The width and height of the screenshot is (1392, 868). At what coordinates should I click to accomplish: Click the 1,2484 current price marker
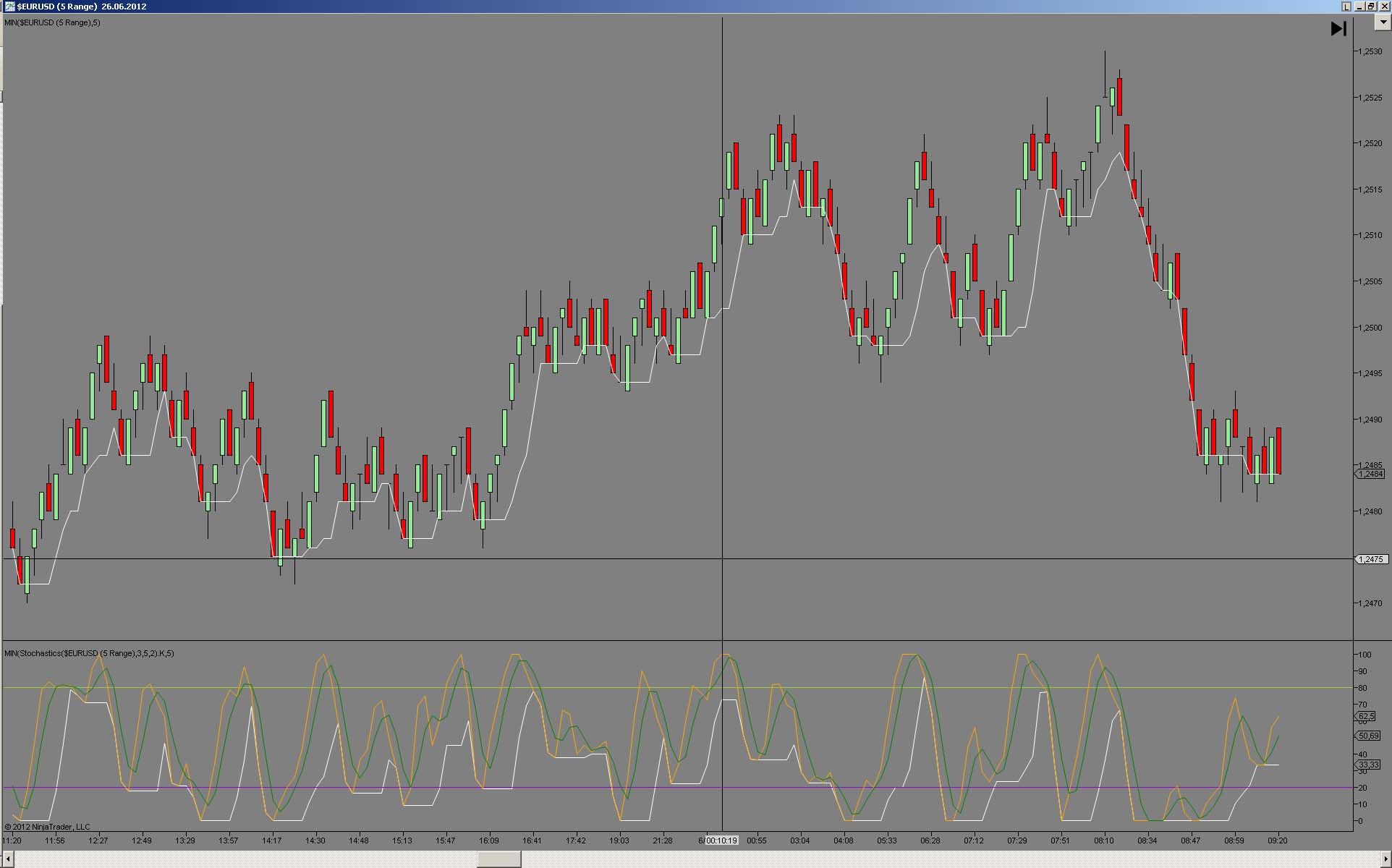1370,475
